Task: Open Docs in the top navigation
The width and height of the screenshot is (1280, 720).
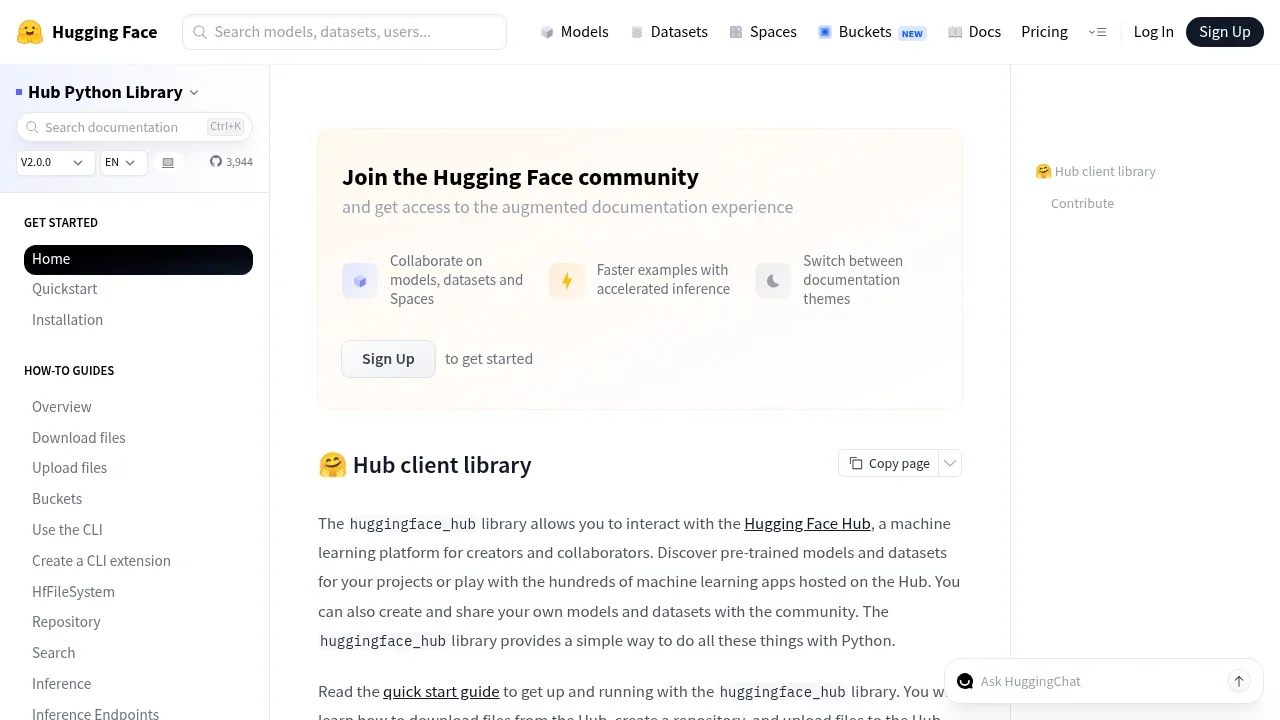Action: (974, 32)
